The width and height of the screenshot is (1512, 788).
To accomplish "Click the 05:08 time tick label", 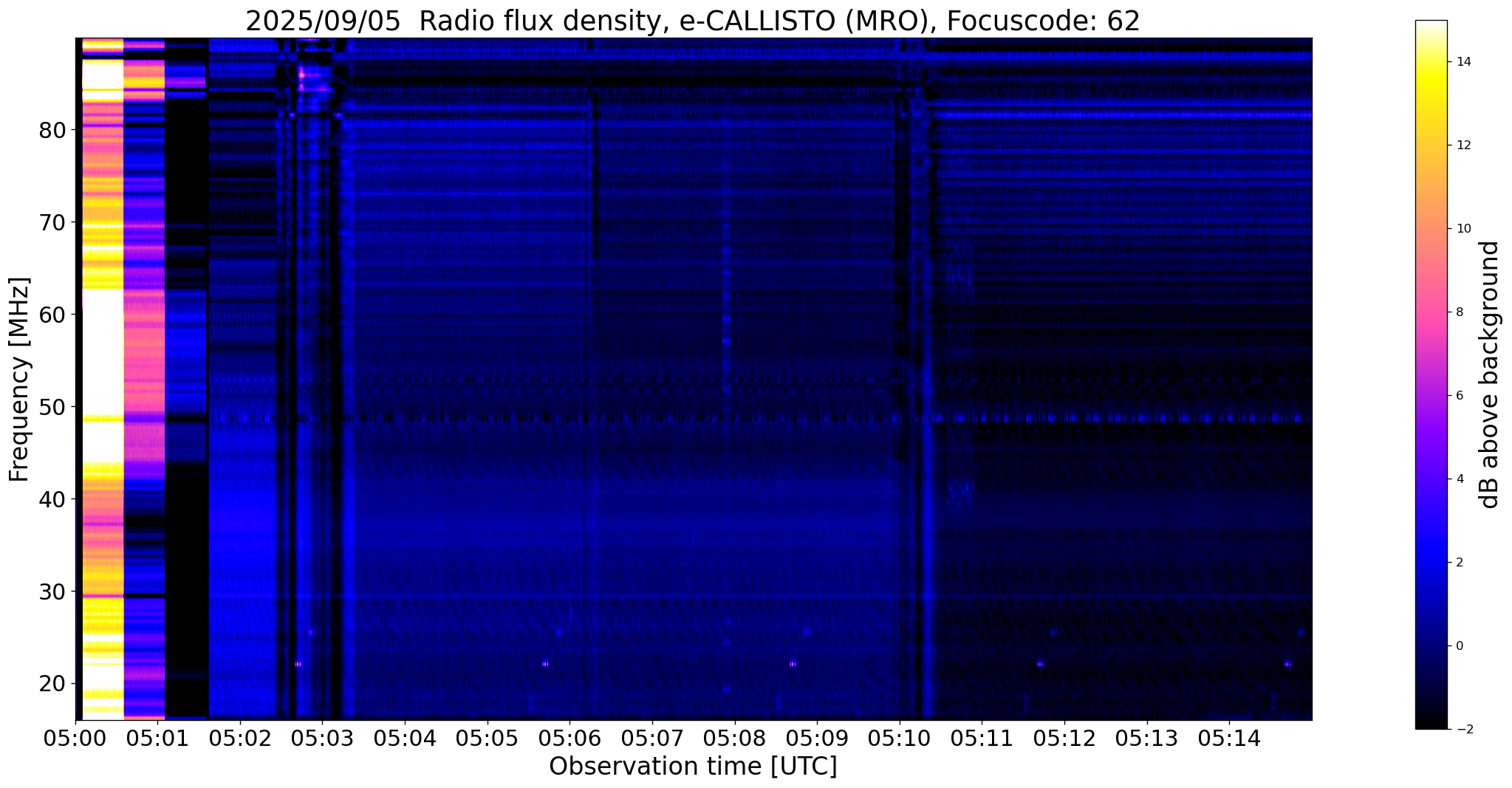I will pyautogui.click(x=734, y=739).
